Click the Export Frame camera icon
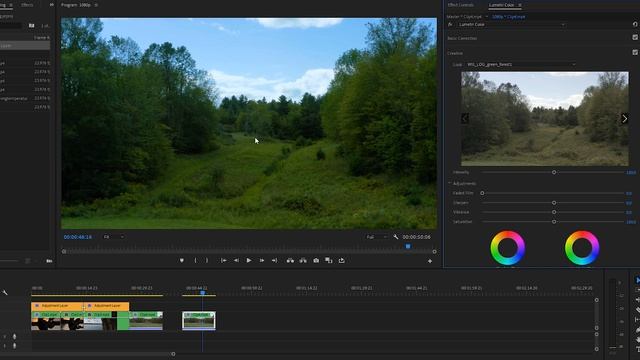 point(316,260)
